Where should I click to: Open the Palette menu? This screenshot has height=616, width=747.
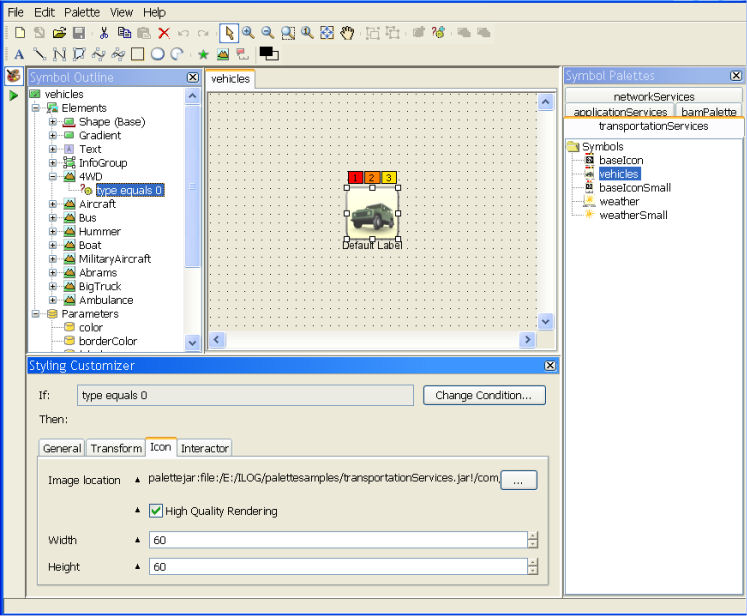(81, 12)
